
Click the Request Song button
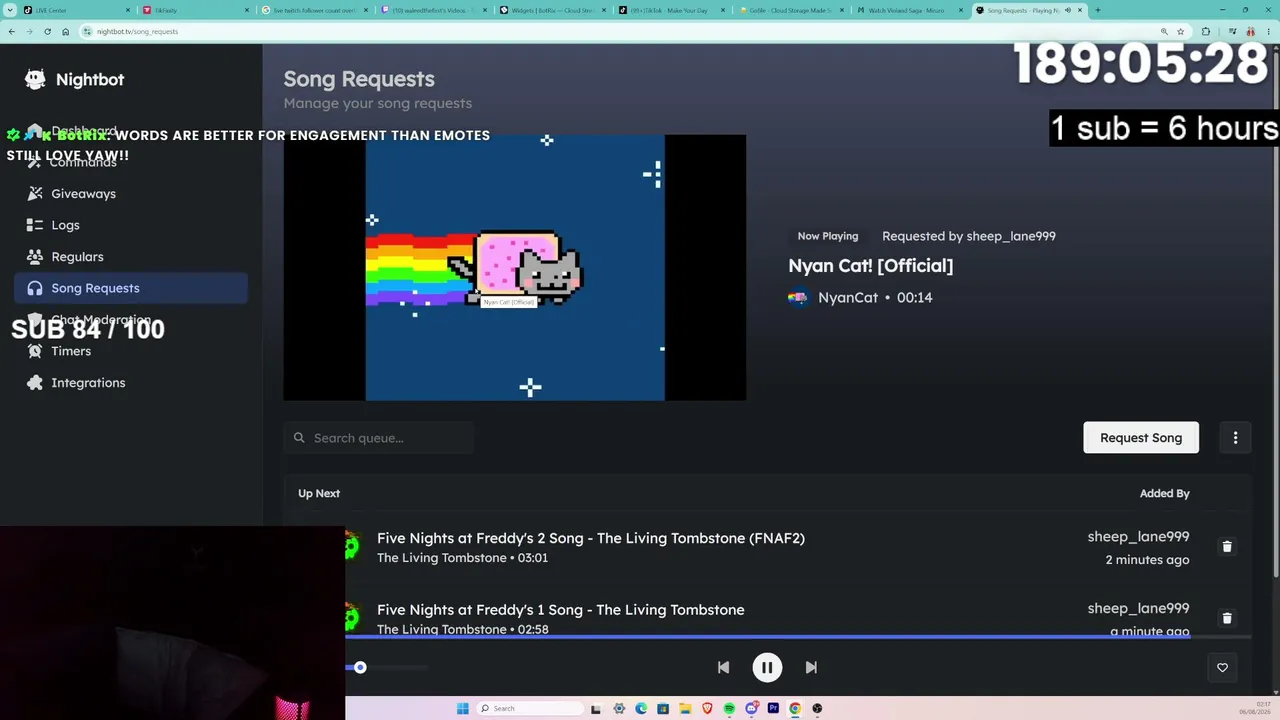point(1141,438)
